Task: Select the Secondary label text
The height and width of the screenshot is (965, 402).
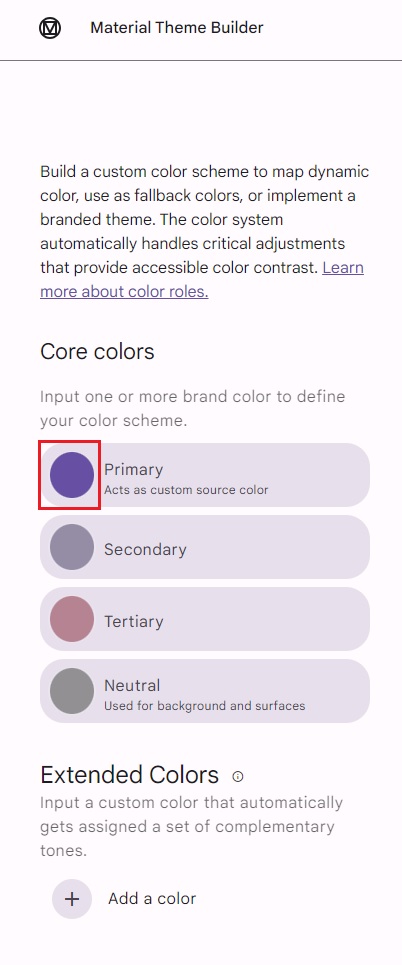Action: pyautogui.click(x=145, y=549)
